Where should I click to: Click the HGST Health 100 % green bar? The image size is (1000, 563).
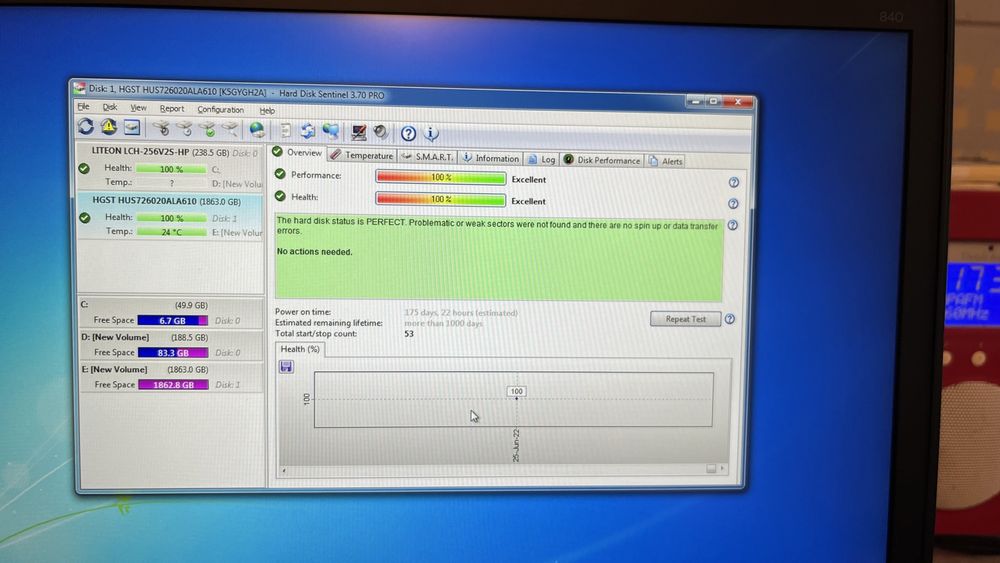pos(172,218)
